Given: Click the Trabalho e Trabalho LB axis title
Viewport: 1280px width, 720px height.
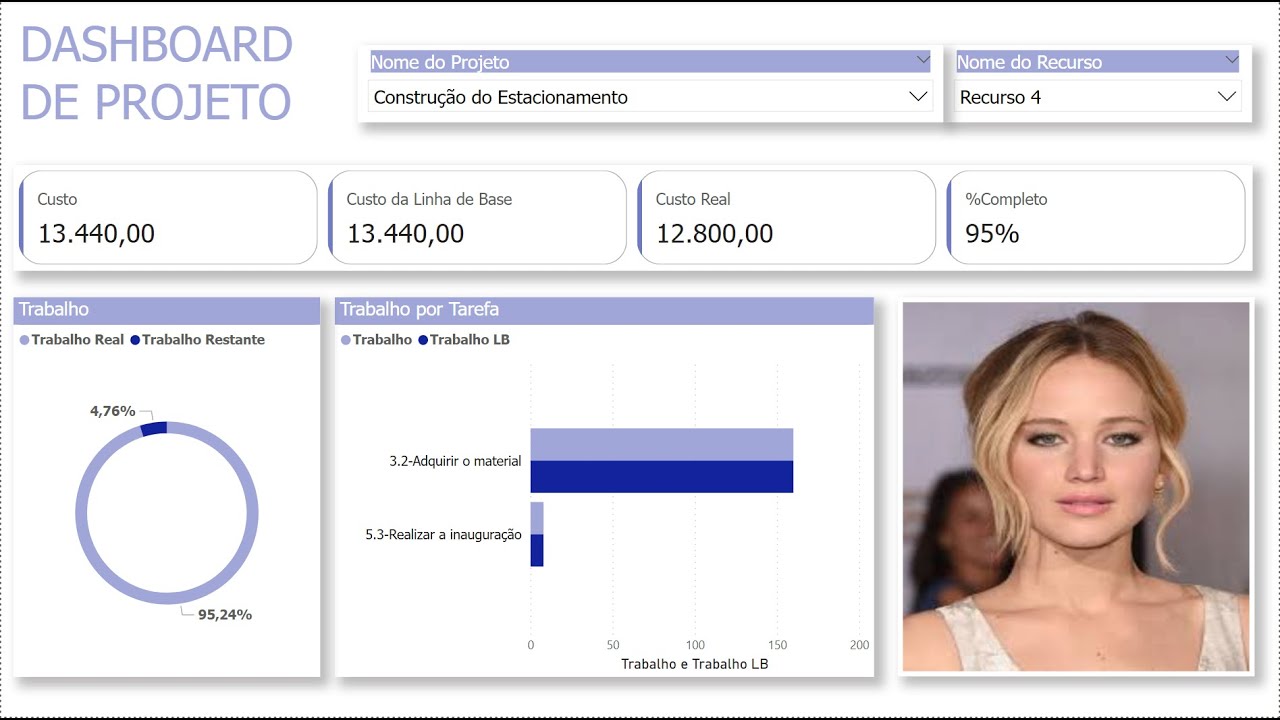Looking at the screenshot, I should click(695, 664).
